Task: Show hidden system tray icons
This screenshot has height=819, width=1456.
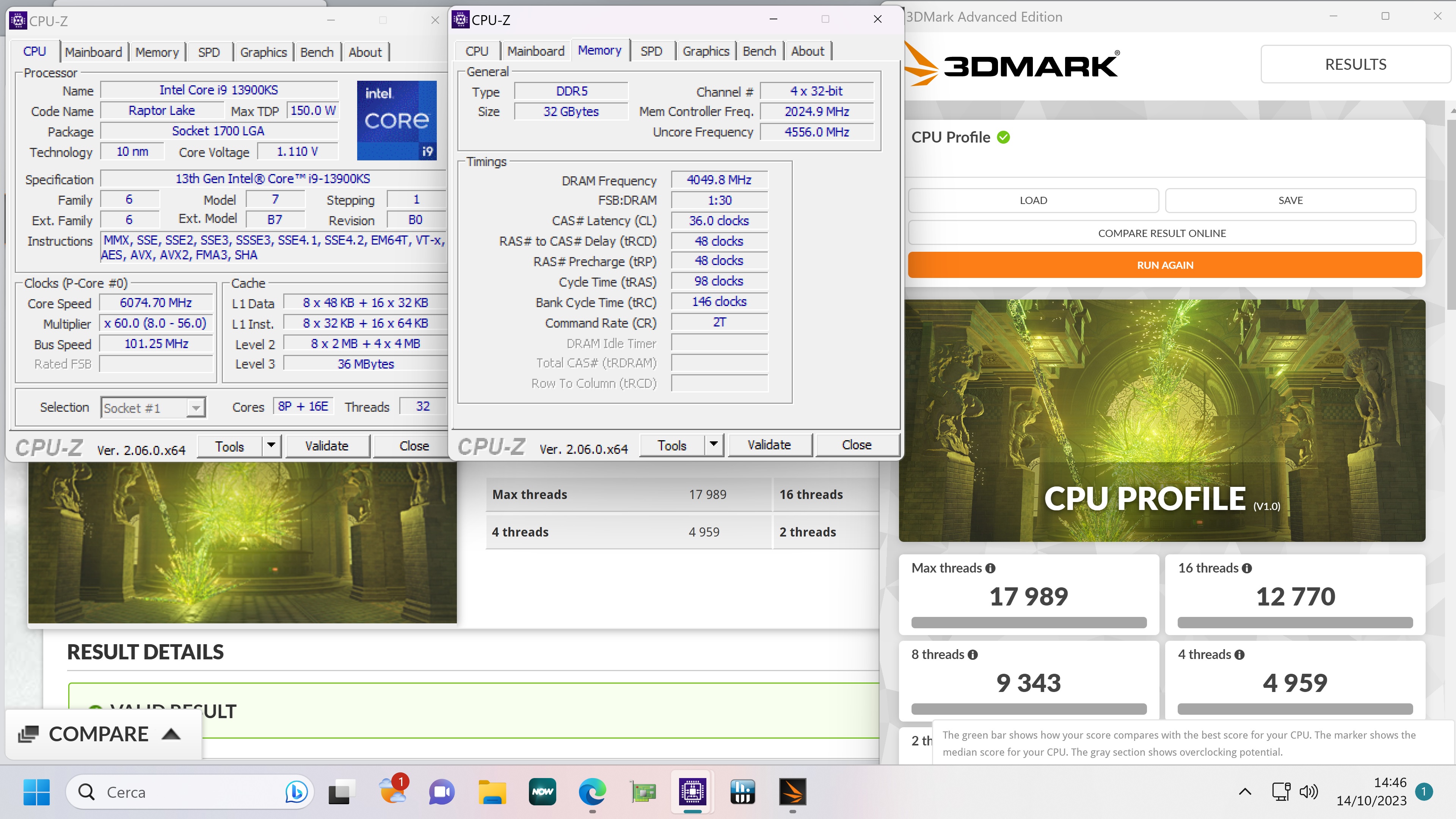Action: pyautogui.click(x=1245, y=792)
